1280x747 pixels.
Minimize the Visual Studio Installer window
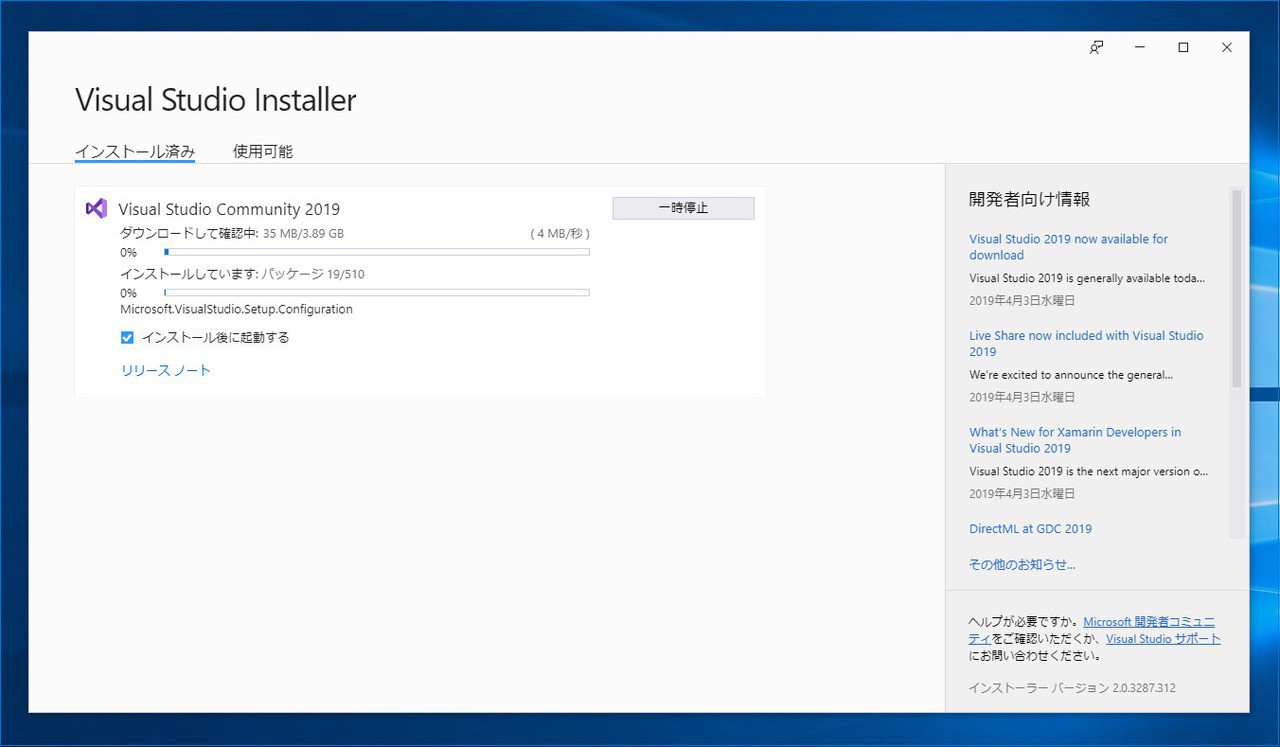(x=1140, y=47)
